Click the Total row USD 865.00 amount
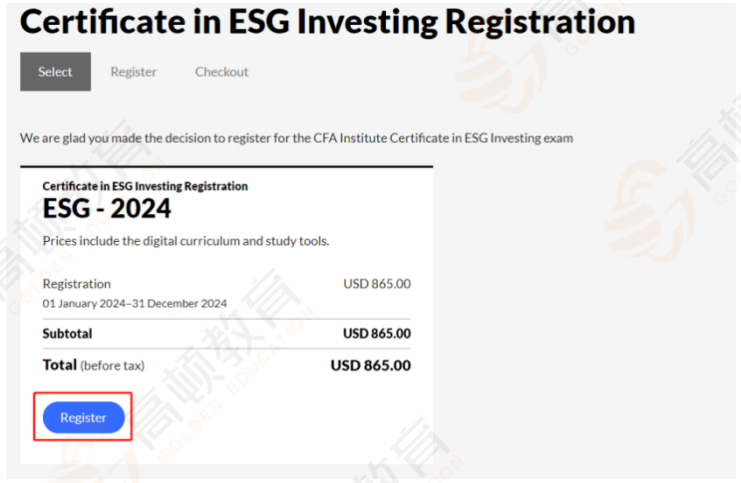The width and height of the screenshot is (741, 483). coord(370,366)
